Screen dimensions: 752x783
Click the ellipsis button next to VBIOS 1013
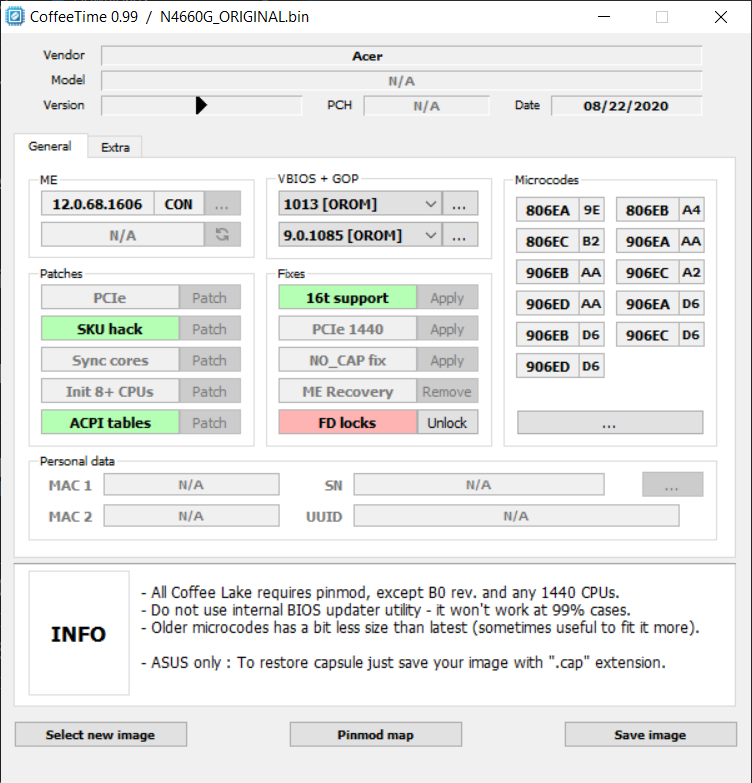pos(460,204)
